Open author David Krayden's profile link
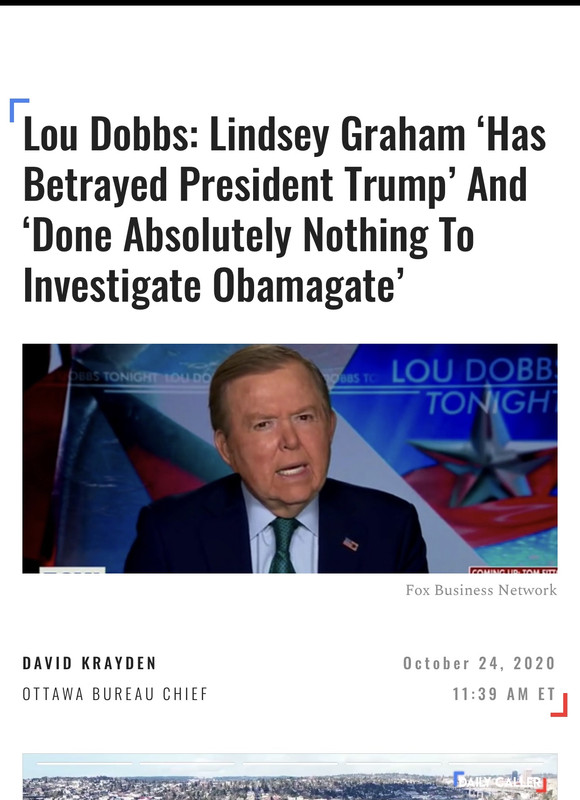The height and width of the screenshot is (800, 580). pyautogui.click(x=89, y=663)
